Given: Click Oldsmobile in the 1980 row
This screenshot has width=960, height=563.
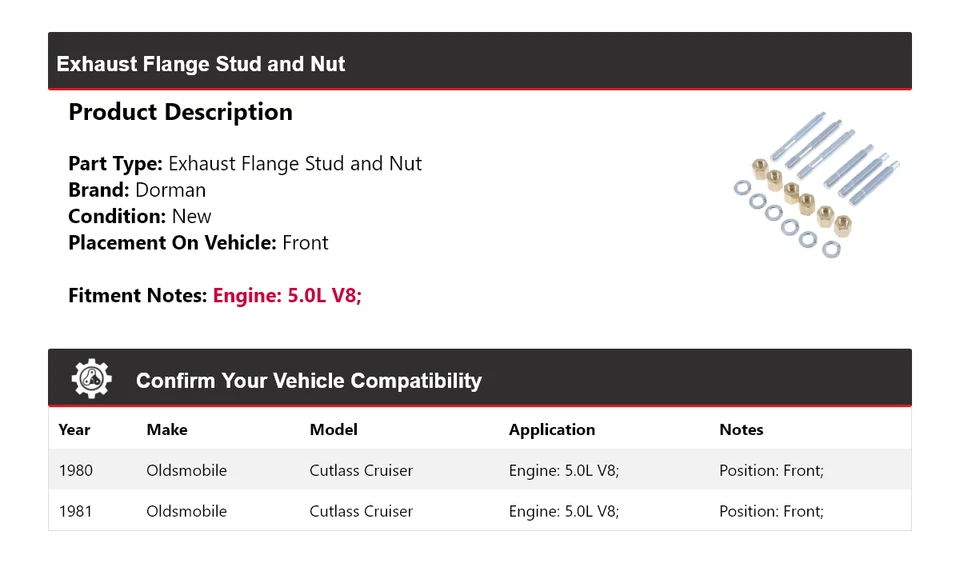Looking at the screenshot, I should click(x=186, y=470).
